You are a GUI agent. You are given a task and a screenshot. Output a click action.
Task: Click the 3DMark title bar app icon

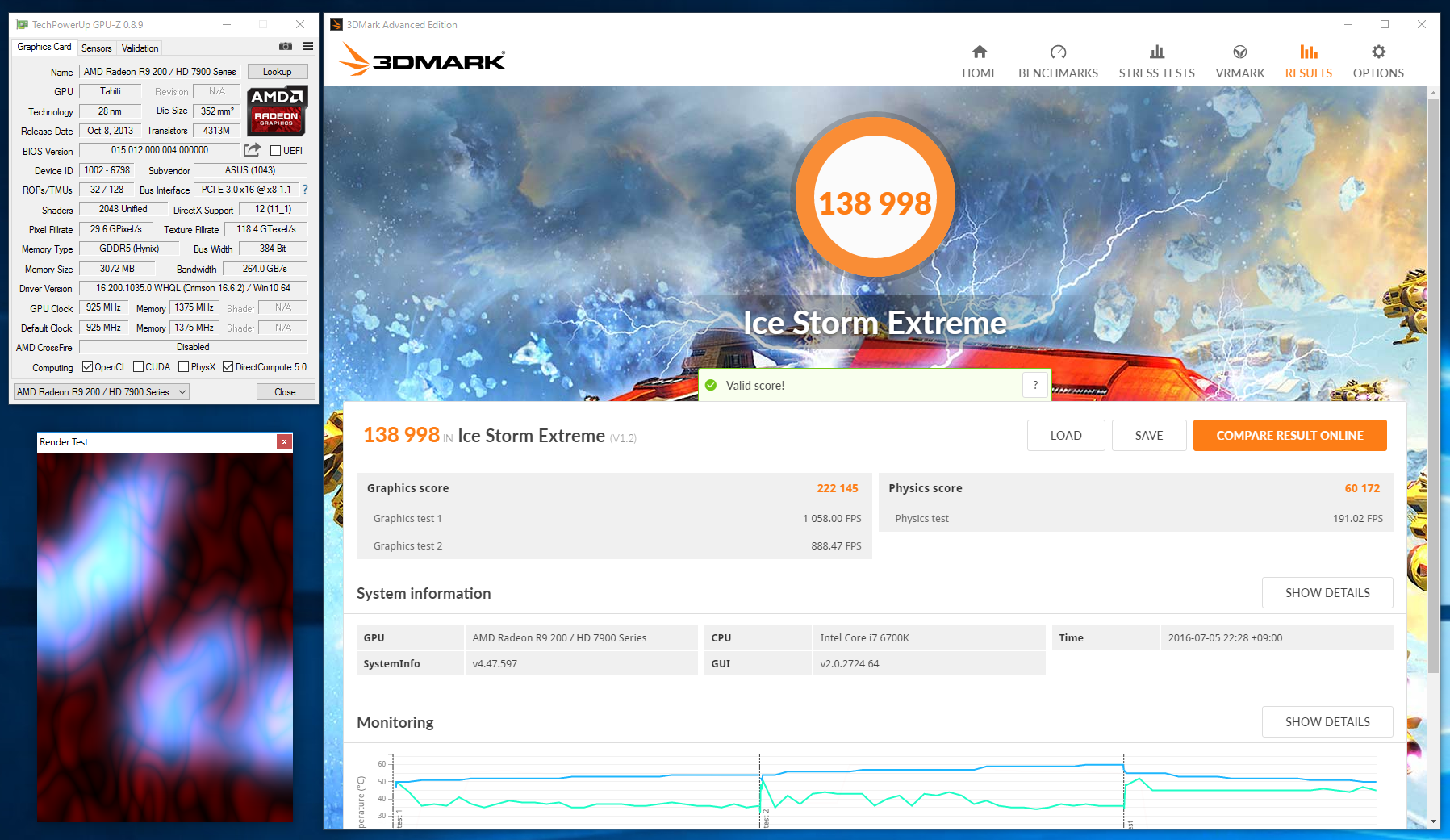(336, 24)
